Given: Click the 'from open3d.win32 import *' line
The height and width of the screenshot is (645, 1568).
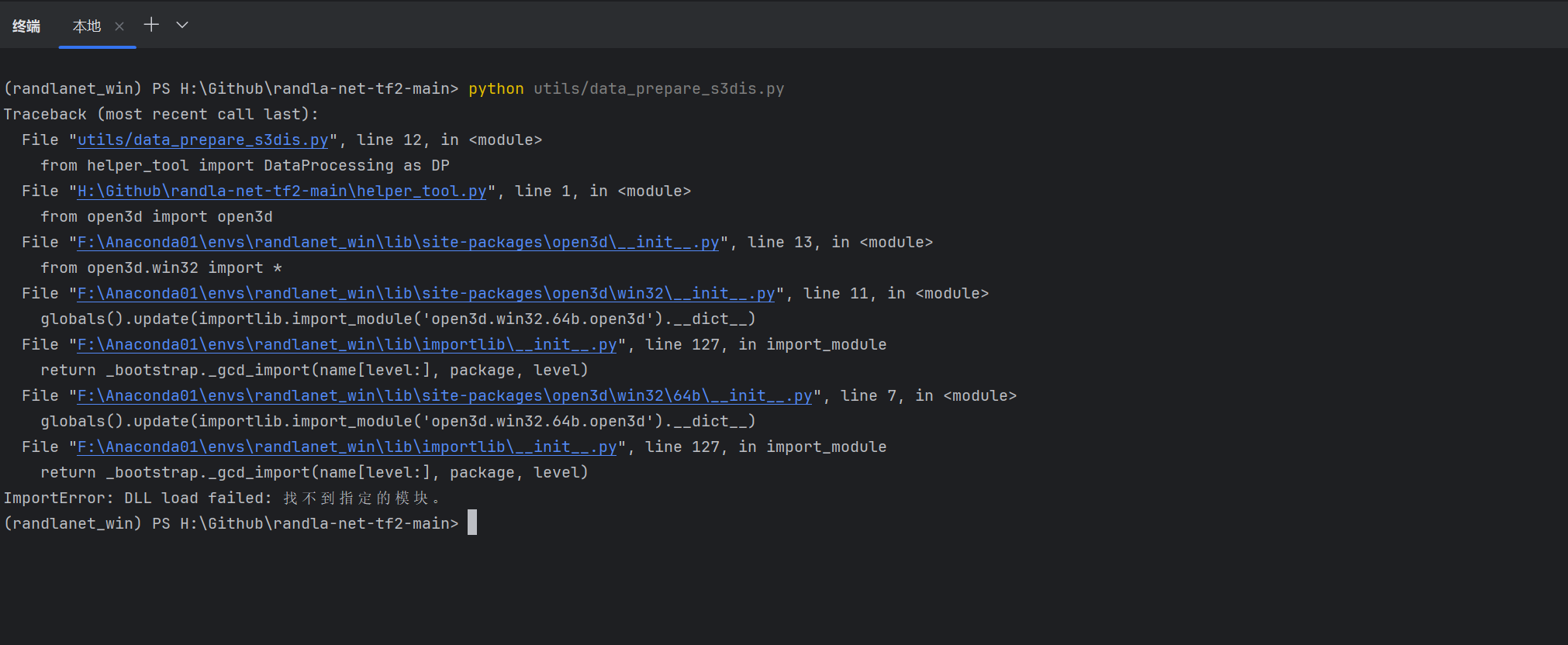Looking at the screenshot, I should (x=161, y=268).
